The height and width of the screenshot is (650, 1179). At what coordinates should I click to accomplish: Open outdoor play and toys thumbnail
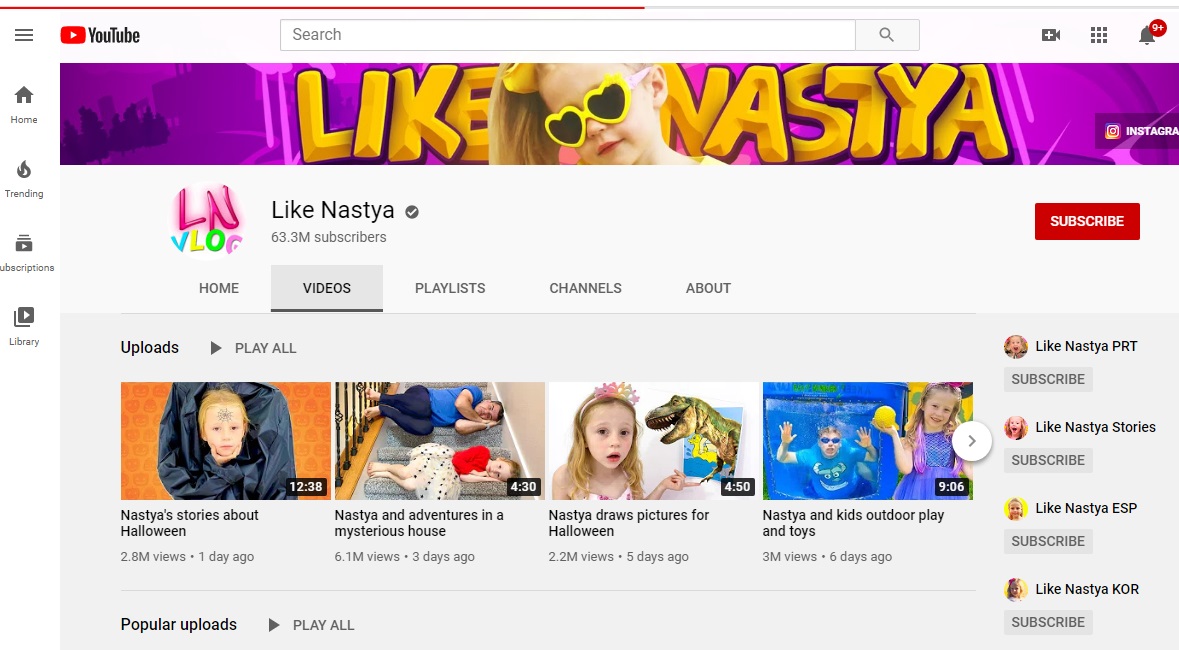(868, 441)
